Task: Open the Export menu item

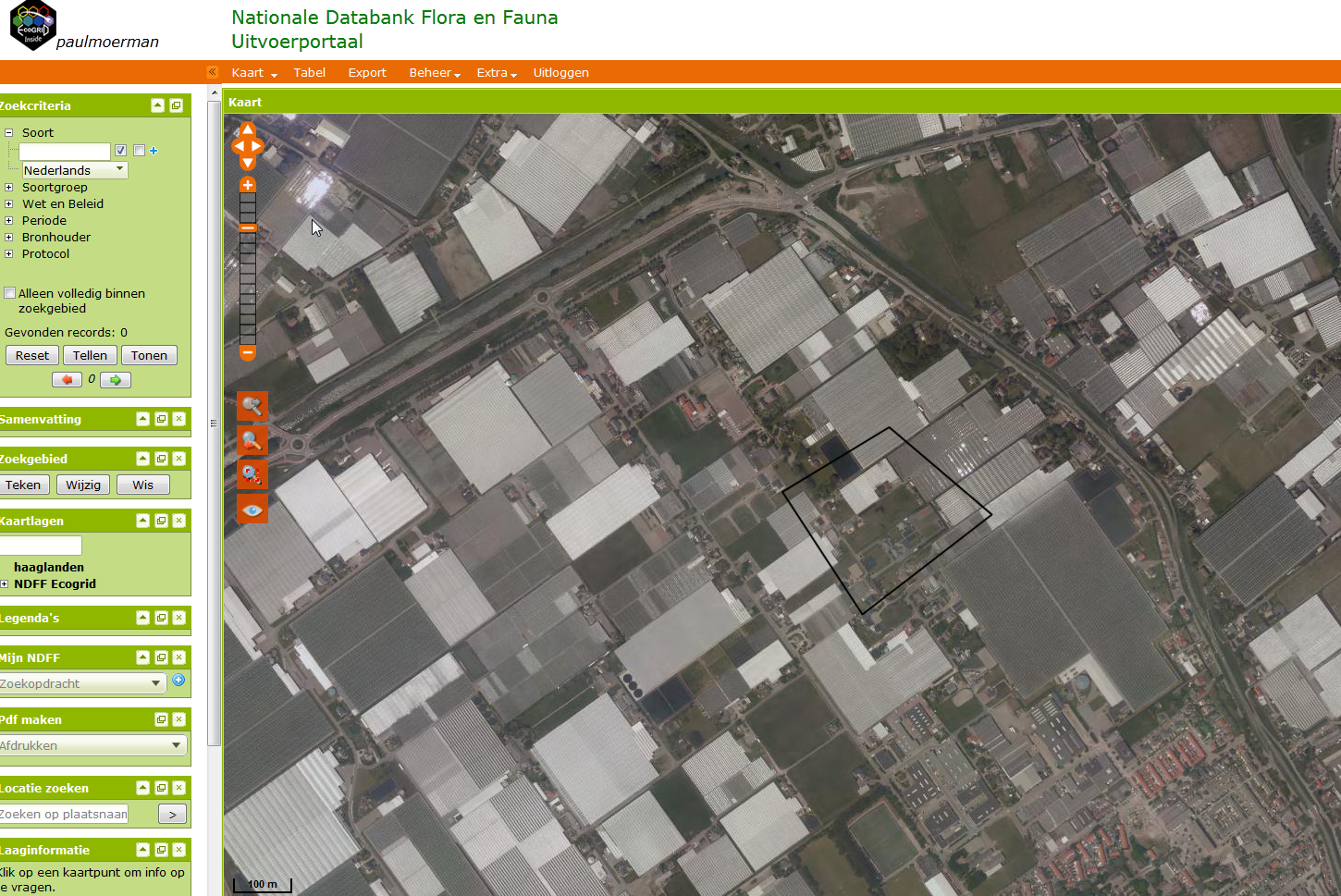Action: [x=367, y=72]
